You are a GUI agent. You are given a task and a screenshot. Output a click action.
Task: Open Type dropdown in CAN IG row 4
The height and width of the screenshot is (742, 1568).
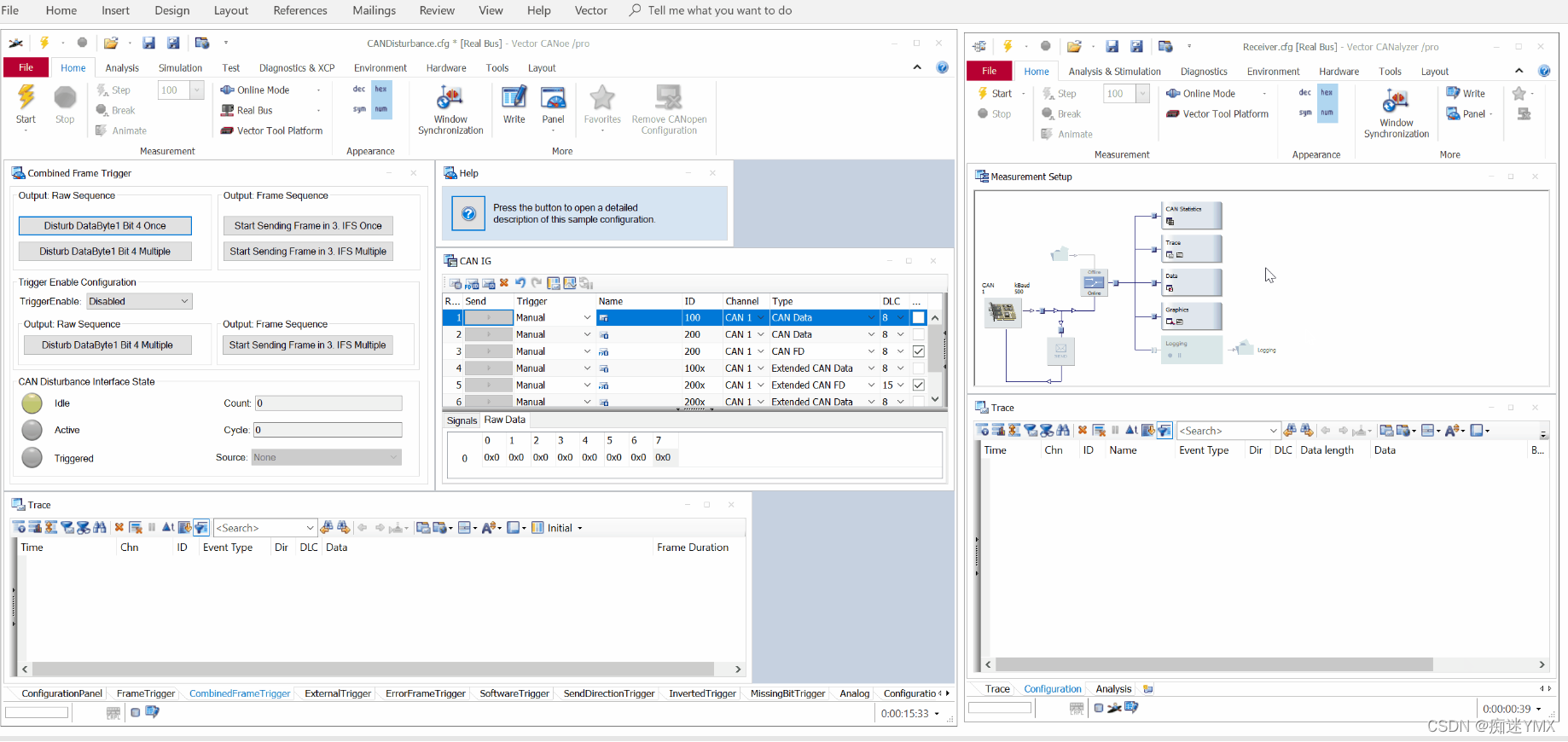pyautogui.click(x=871, y=368)
